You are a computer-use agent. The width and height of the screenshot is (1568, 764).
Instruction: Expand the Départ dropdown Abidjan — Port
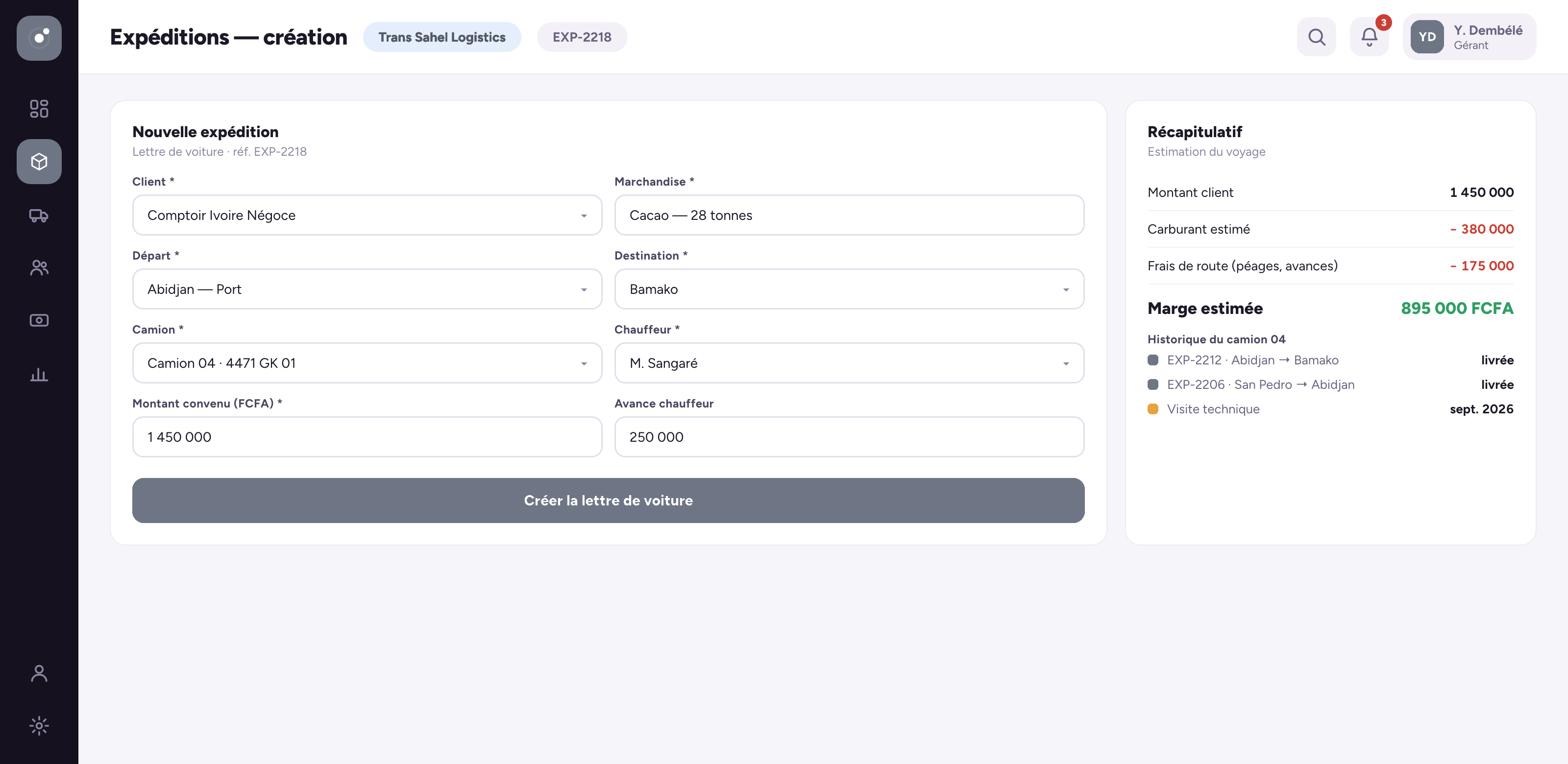click(x=367, y=289)
